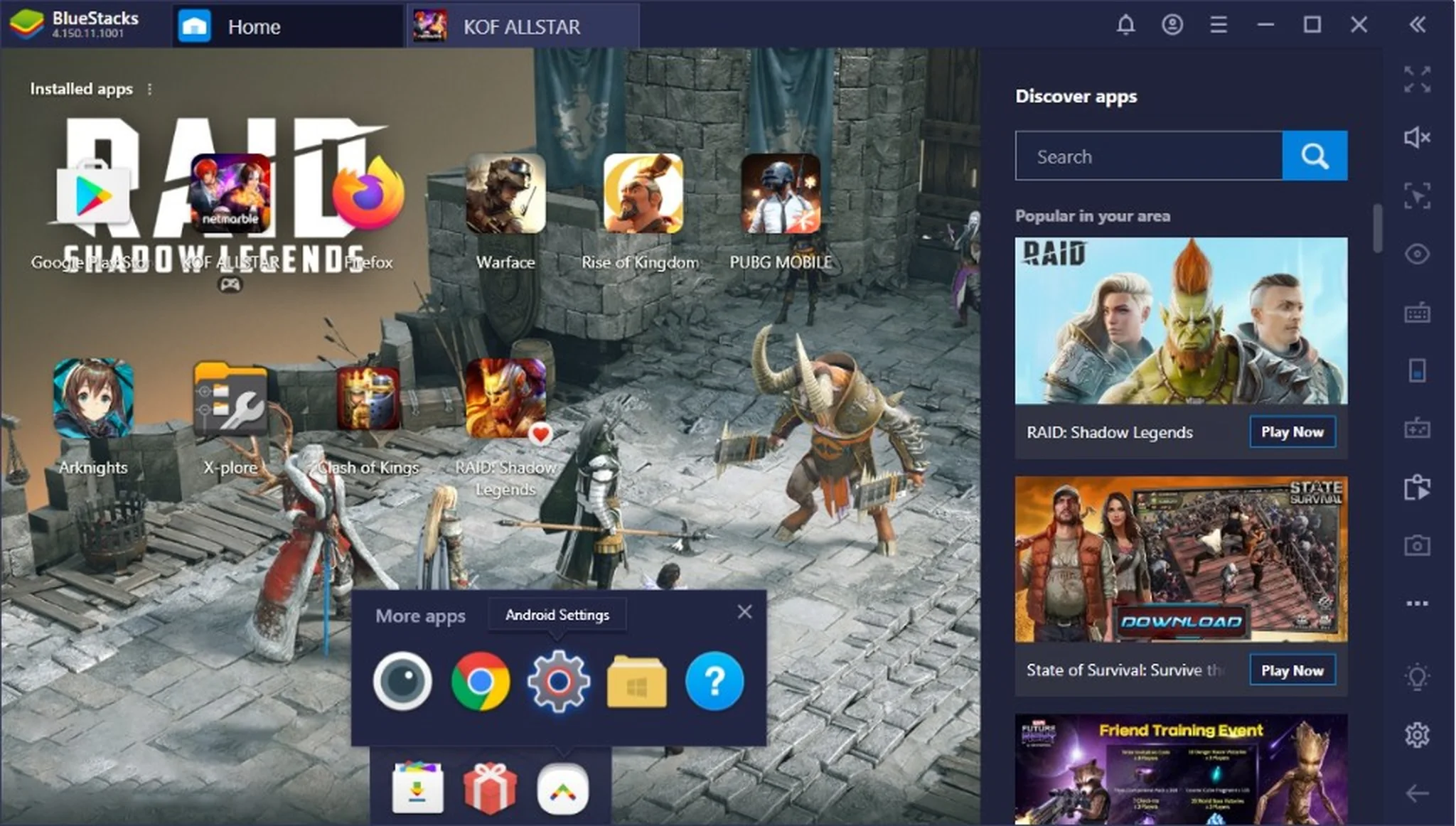The image size is (1456, 826).
Task: Click the BlueStacks logo
Action: (x=26, y=25)
